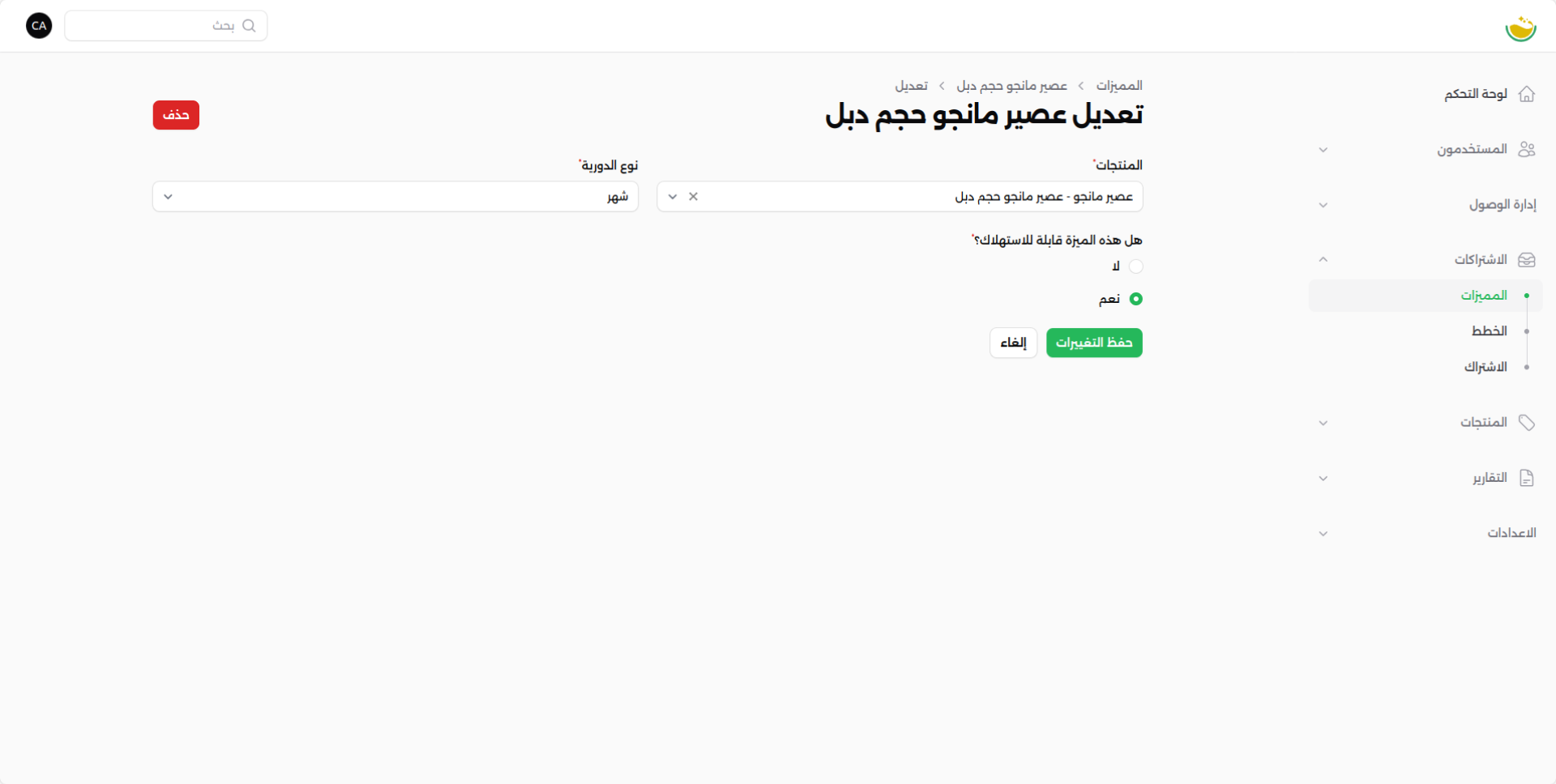Click the inbox icon beside الاشتراكات
Image resolution: width=1556 pixels, height=784 pixels.
click(x=1527, y=260)
